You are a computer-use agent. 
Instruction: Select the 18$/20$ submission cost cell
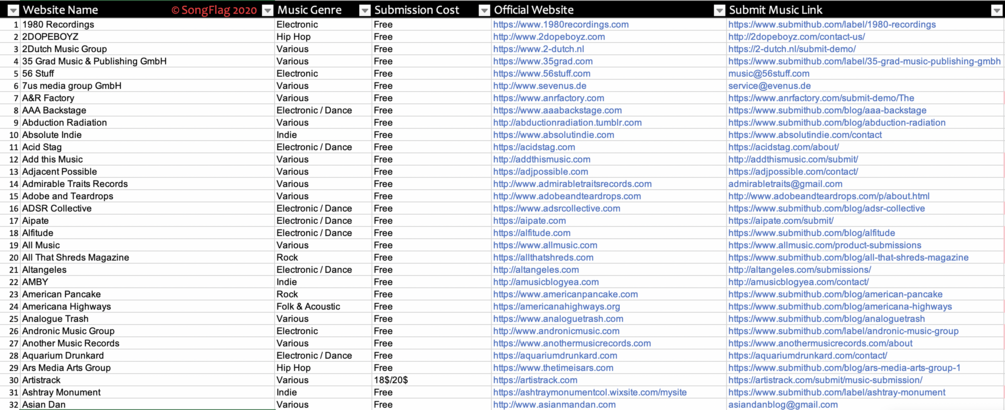pos(431,380)
